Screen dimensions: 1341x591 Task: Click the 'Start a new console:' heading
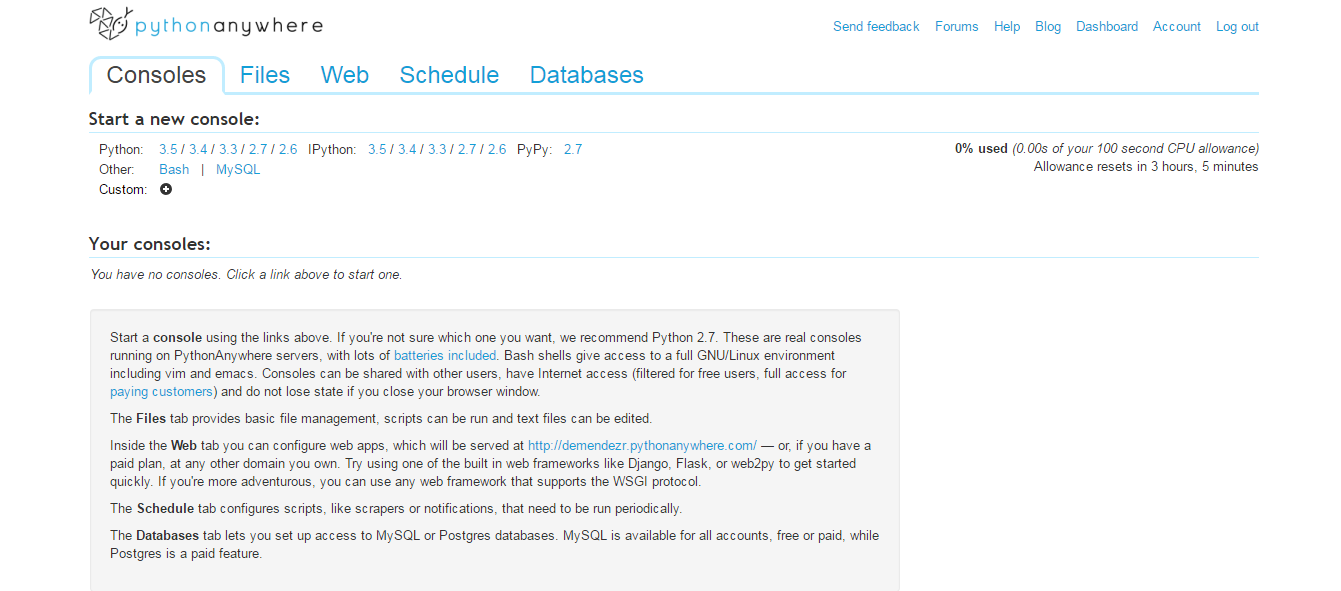(x=174, y=119)
